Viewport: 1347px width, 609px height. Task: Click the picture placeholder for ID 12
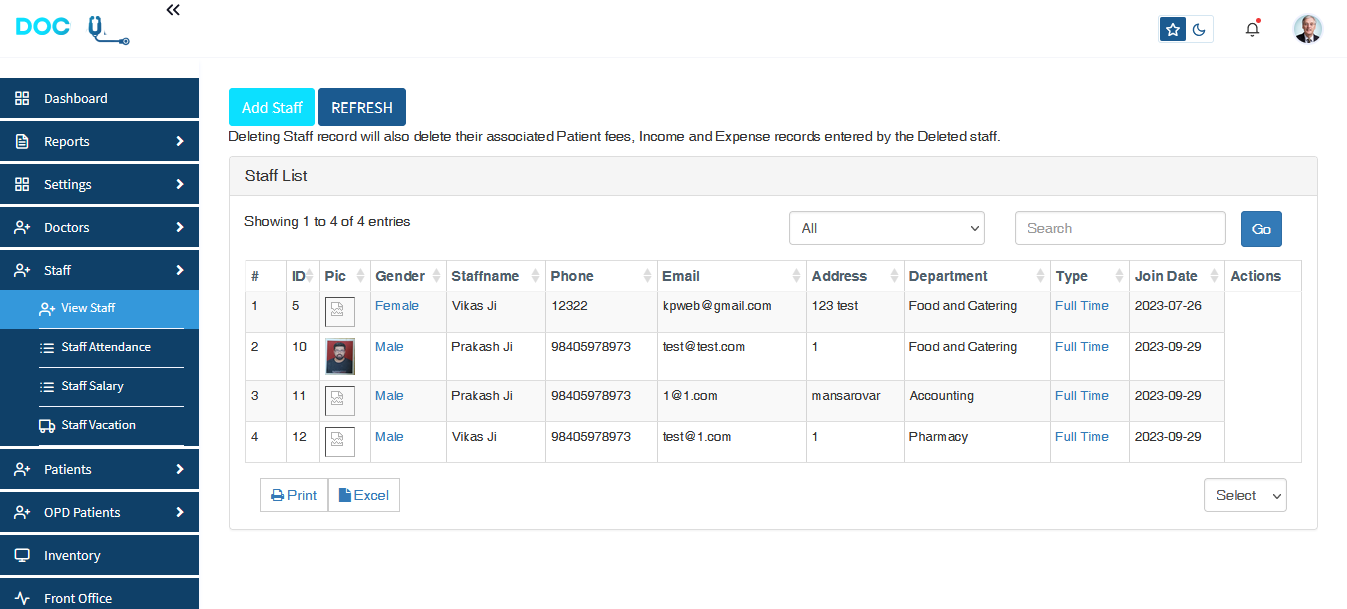[x=340, y=442]
